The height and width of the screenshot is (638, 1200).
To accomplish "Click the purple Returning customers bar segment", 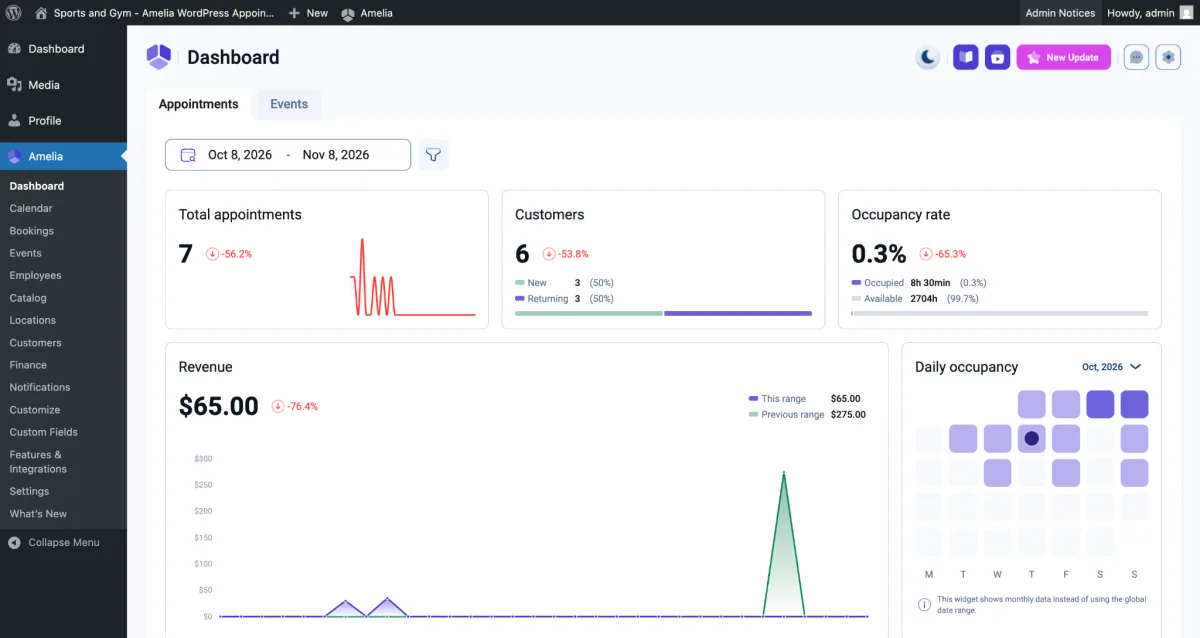I will tap(738, 313).
